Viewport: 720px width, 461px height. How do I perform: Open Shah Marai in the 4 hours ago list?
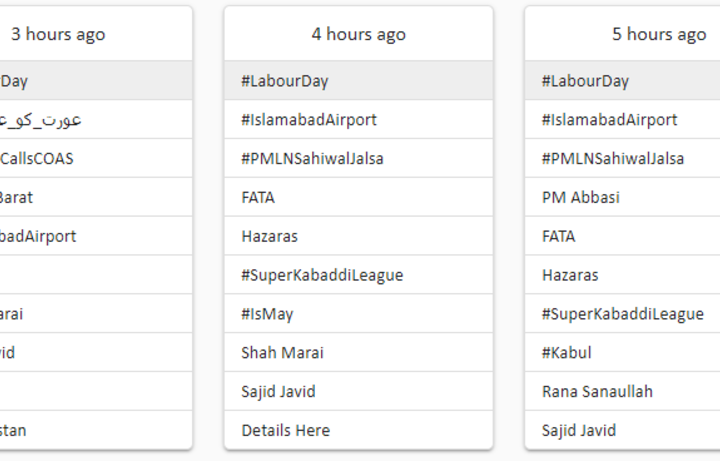[x=359, y=352]
